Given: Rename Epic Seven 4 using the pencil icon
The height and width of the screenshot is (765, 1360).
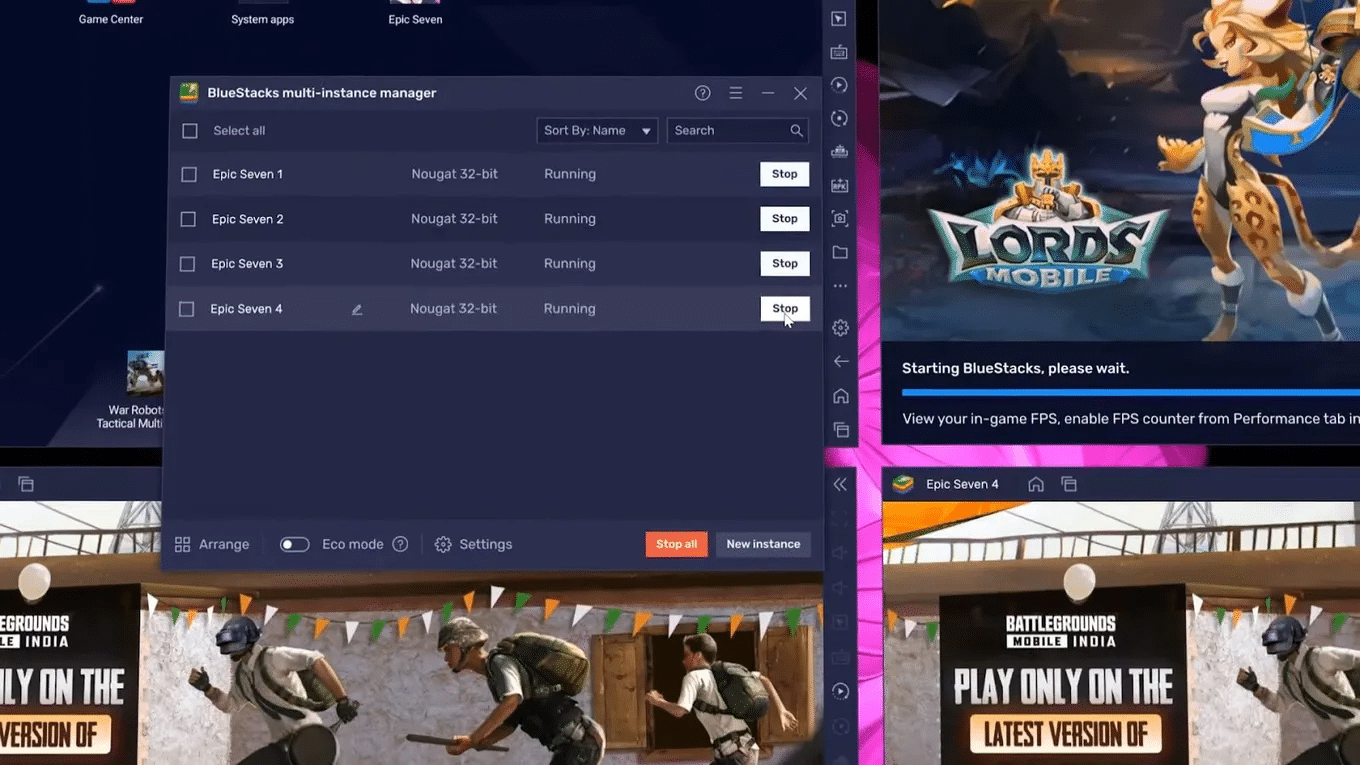Looking at the screenshot, I should coord(357,310).
